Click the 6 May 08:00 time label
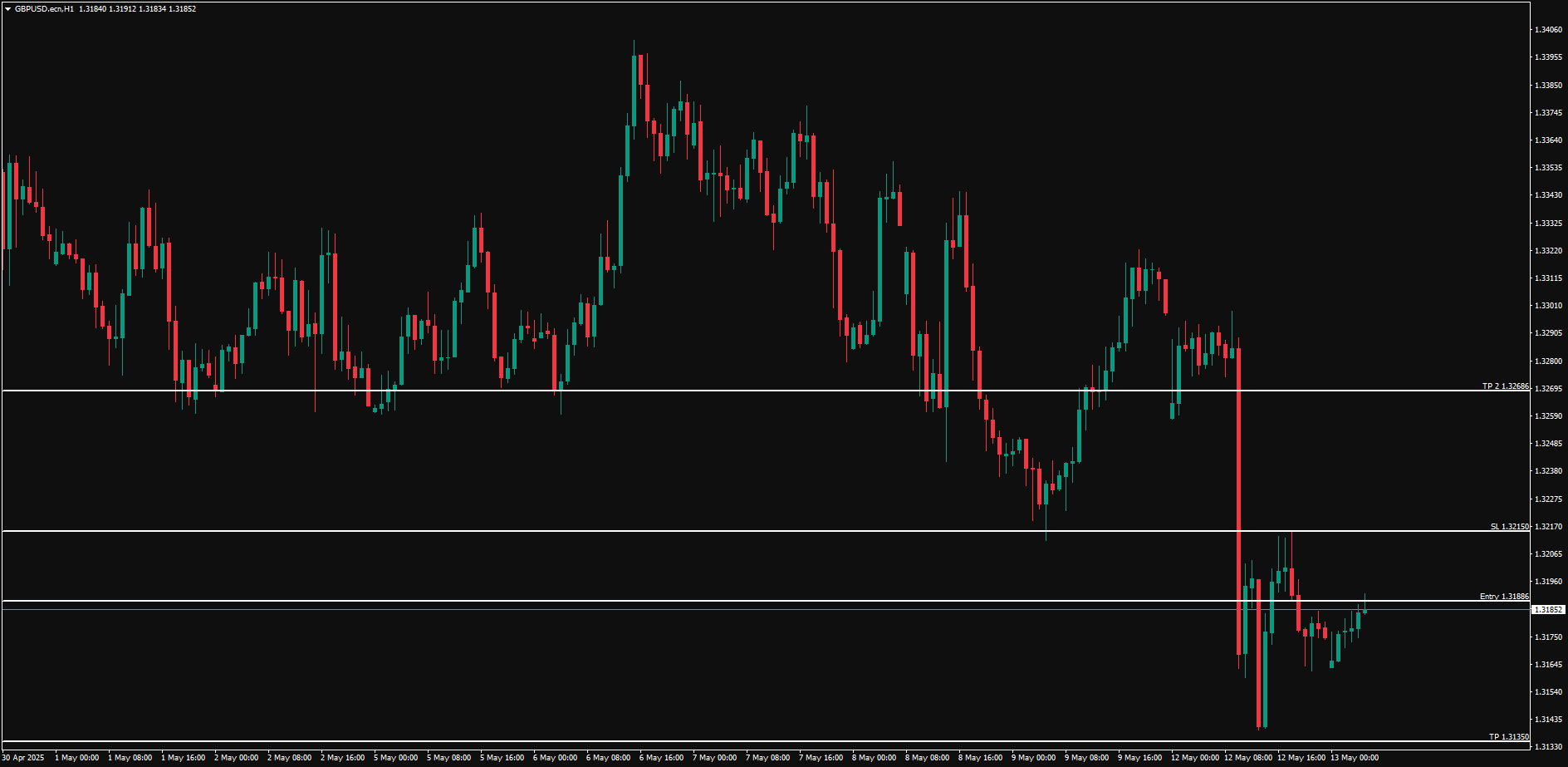1568x767 pixels. pyautogui.click(x=608, y=758)
